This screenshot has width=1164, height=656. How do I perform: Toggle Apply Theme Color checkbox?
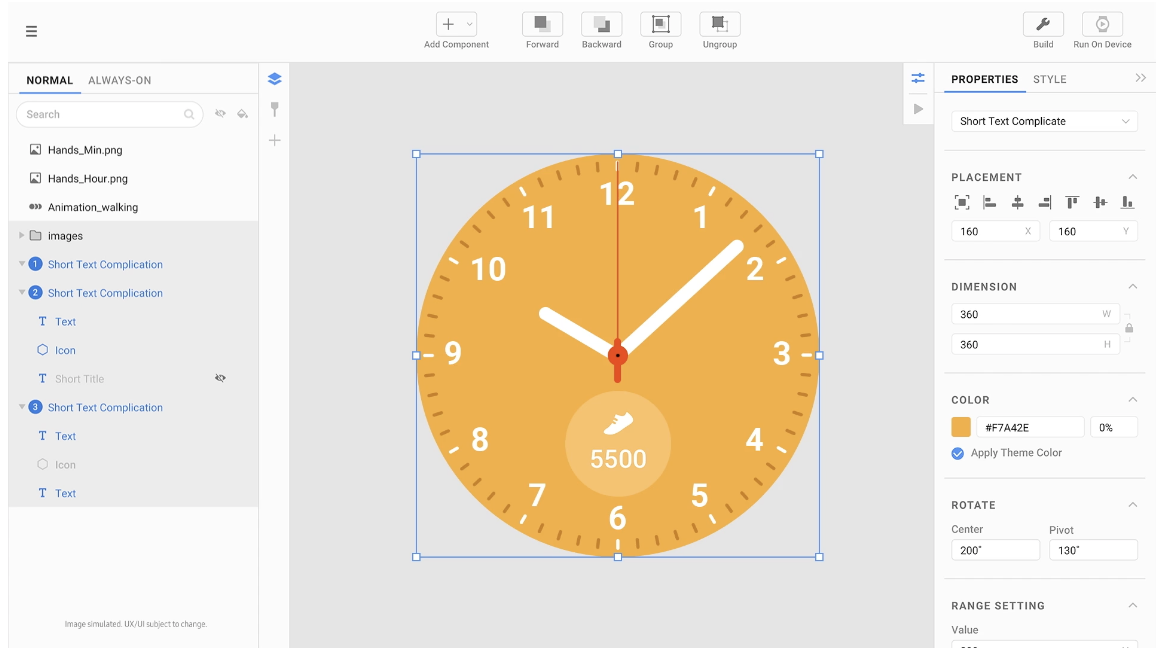958,453
